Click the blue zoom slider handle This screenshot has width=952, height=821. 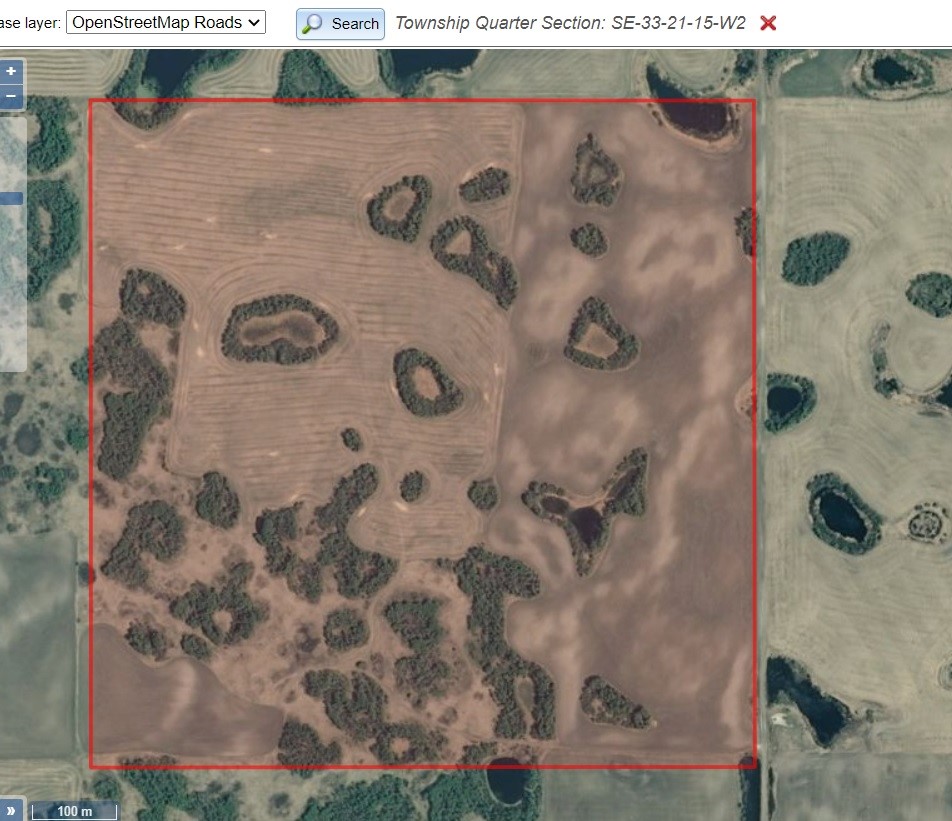tap(11, 198)
